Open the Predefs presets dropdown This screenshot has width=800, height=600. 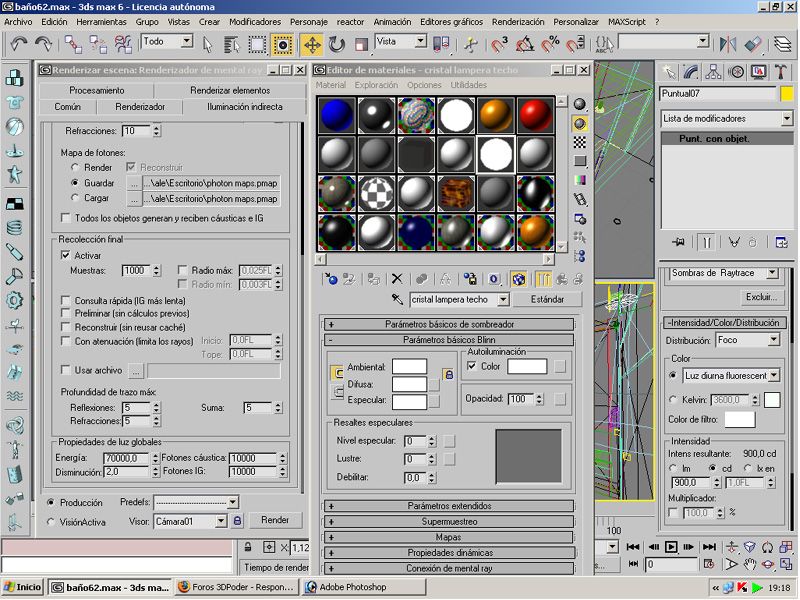click(x=233, y=502)
